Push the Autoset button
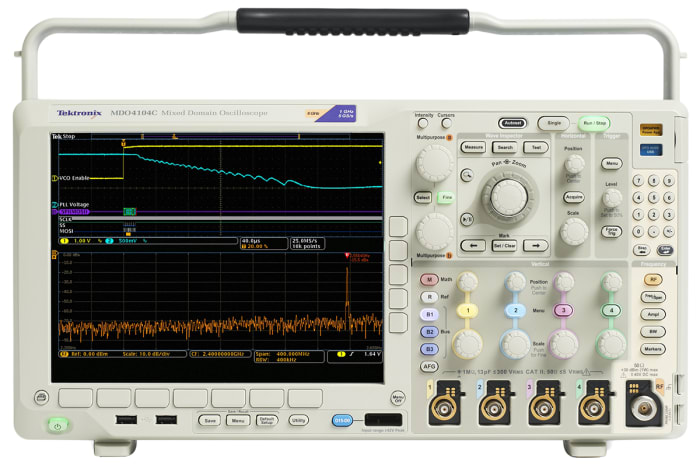 pos(512,123)
